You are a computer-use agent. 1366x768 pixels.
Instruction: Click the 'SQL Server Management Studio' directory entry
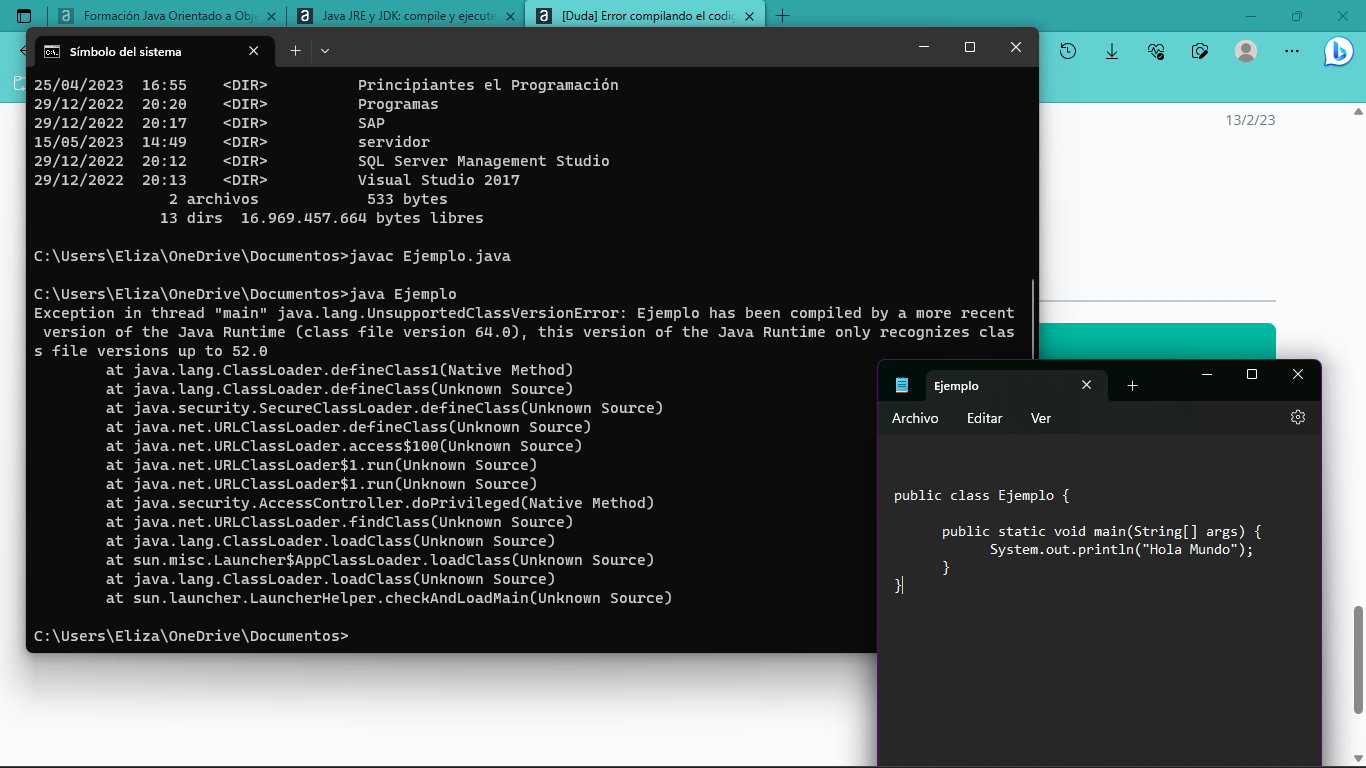[x=484, y=161]
